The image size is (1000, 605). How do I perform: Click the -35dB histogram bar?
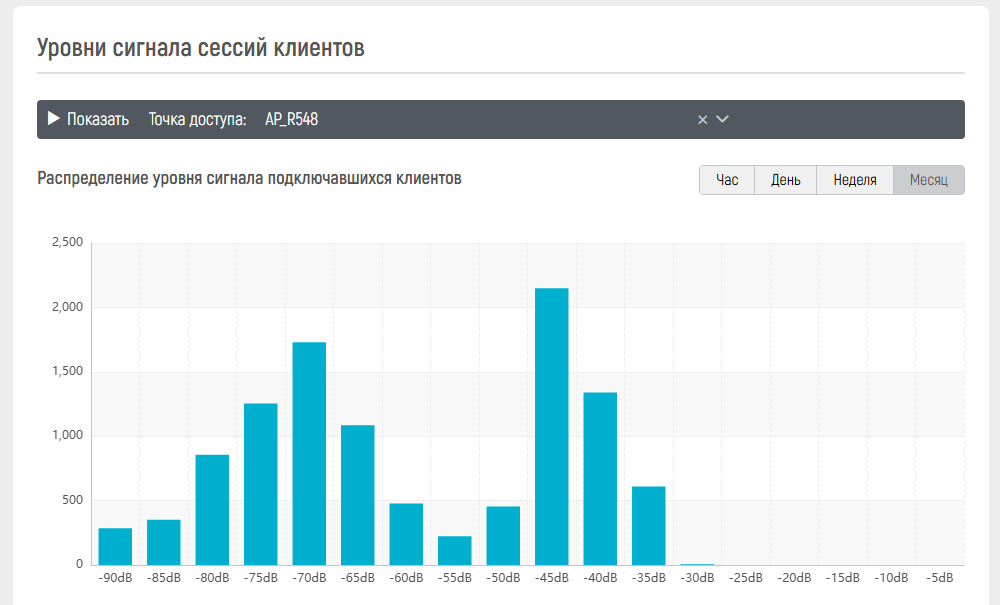coord(649,525)
